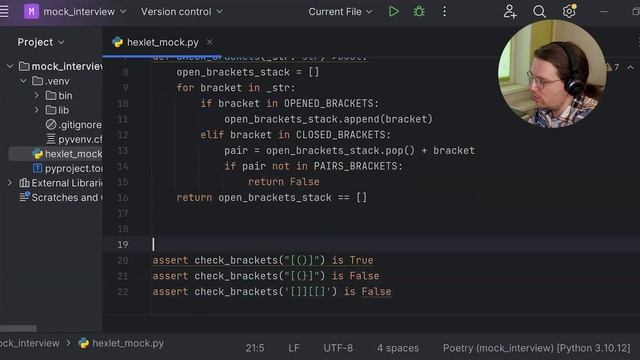Open the Version control dropdown
640x360 pixels.
[182, 11]
